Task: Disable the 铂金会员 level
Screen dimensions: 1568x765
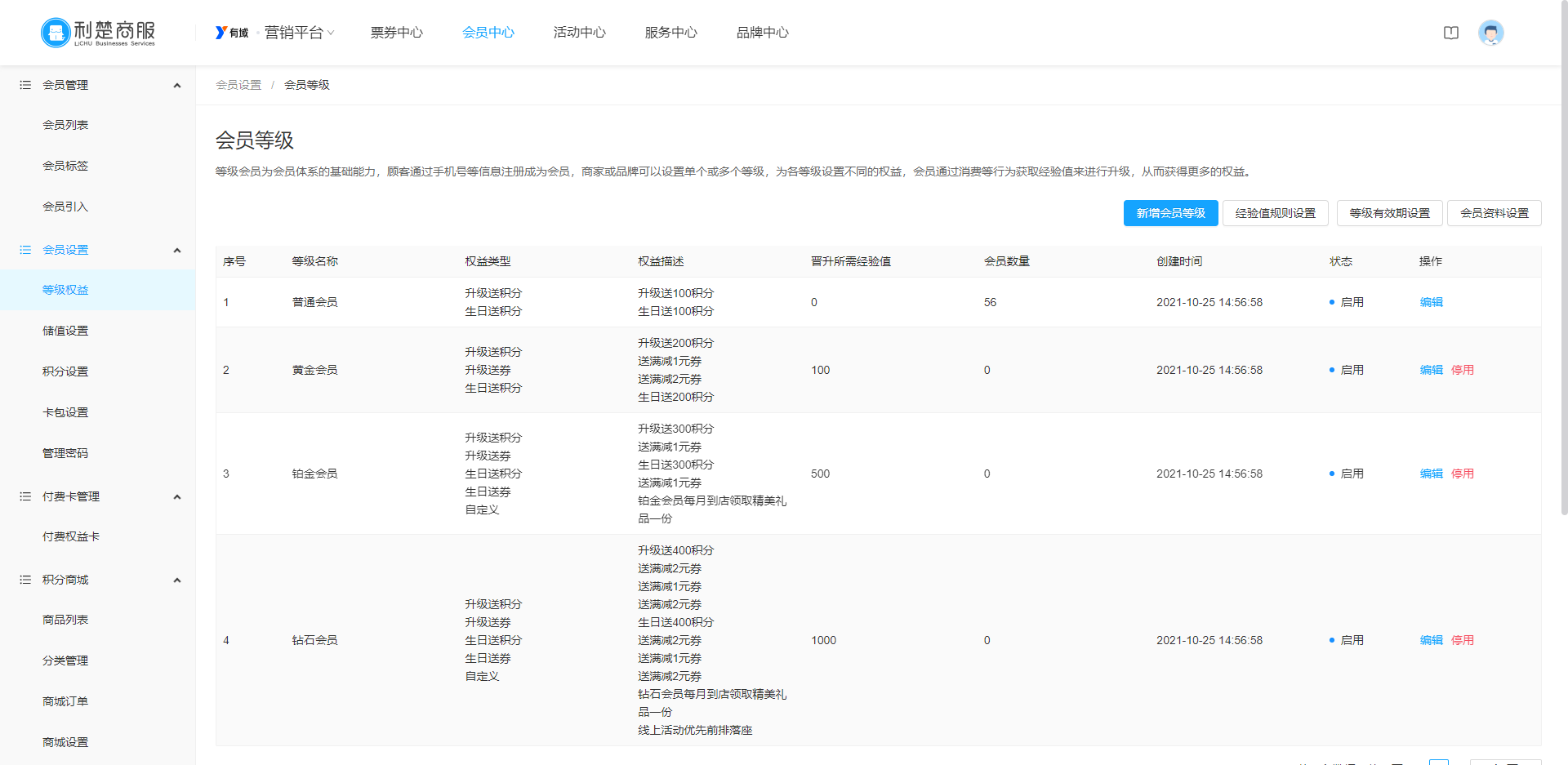Action: 1463,474
